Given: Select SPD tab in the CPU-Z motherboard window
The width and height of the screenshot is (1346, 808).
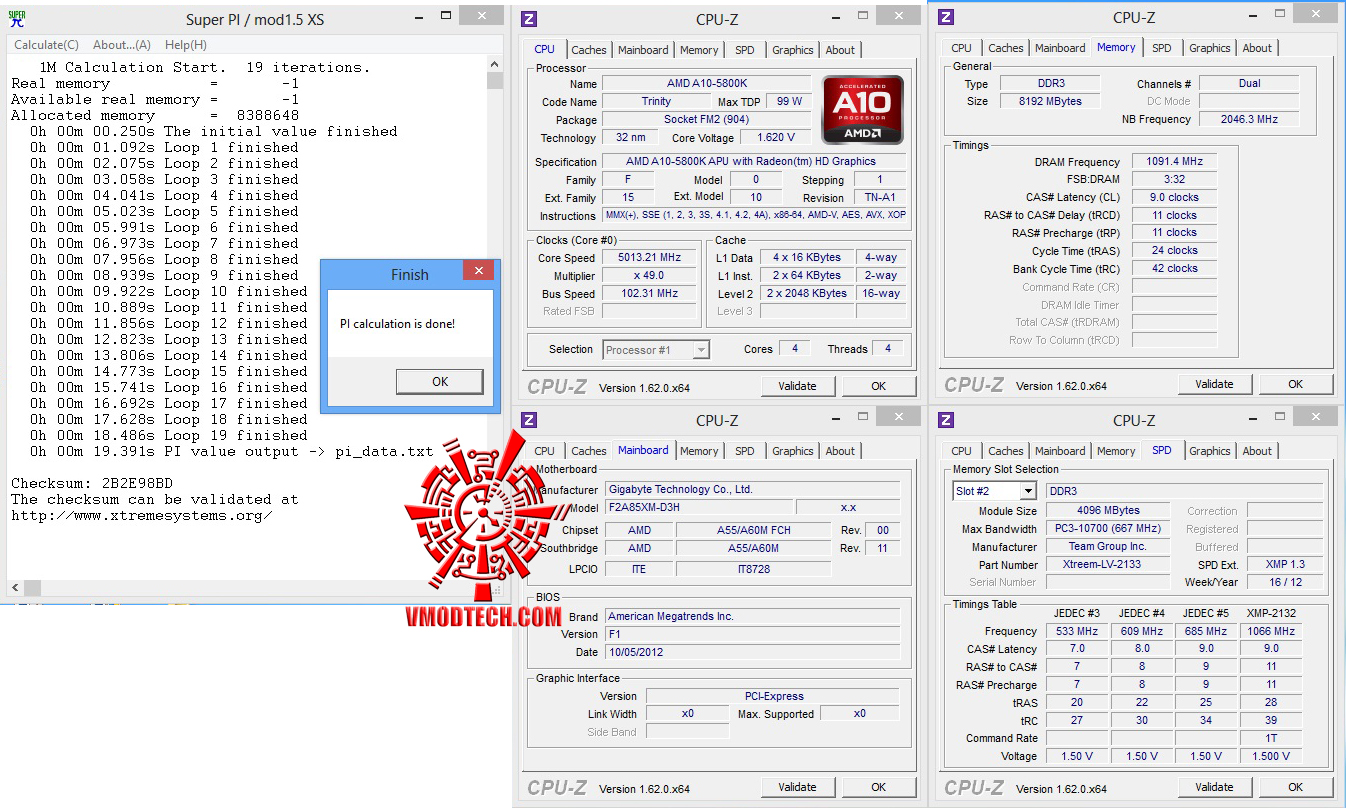Looking at the screenshot, I should click(745, 451).
